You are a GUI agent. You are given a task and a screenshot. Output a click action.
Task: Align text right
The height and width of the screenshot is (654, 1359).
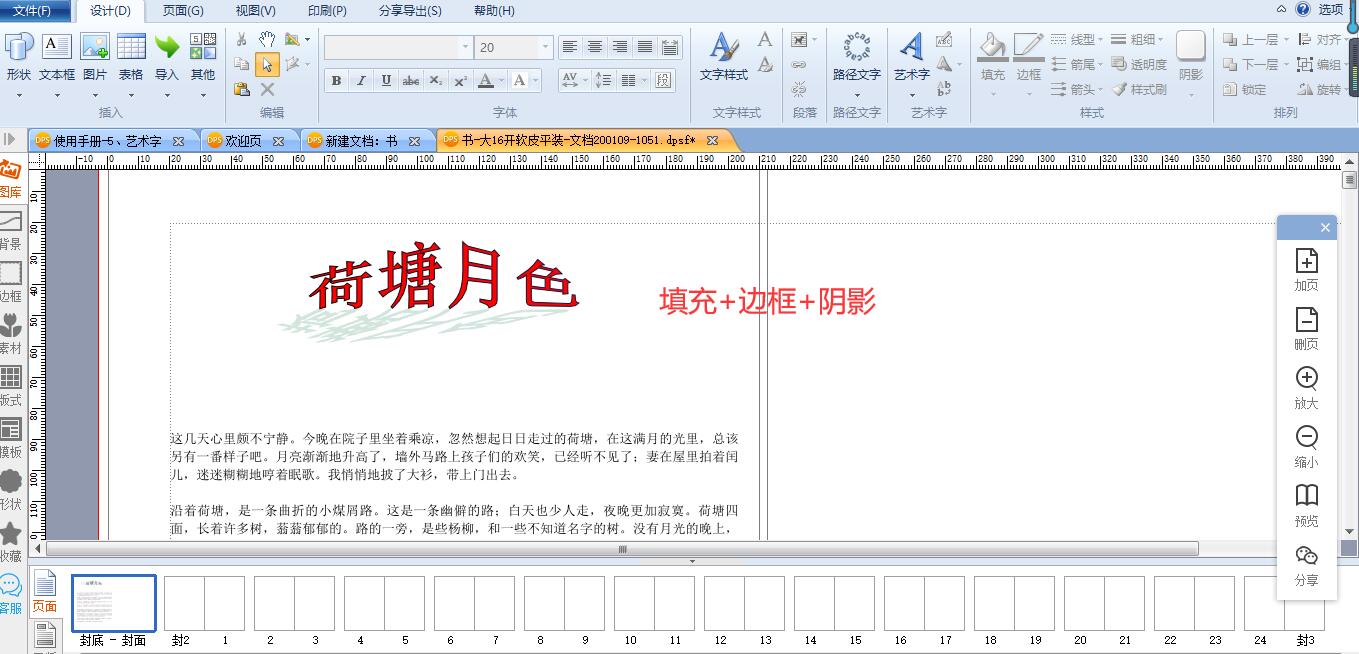(620, 47)
